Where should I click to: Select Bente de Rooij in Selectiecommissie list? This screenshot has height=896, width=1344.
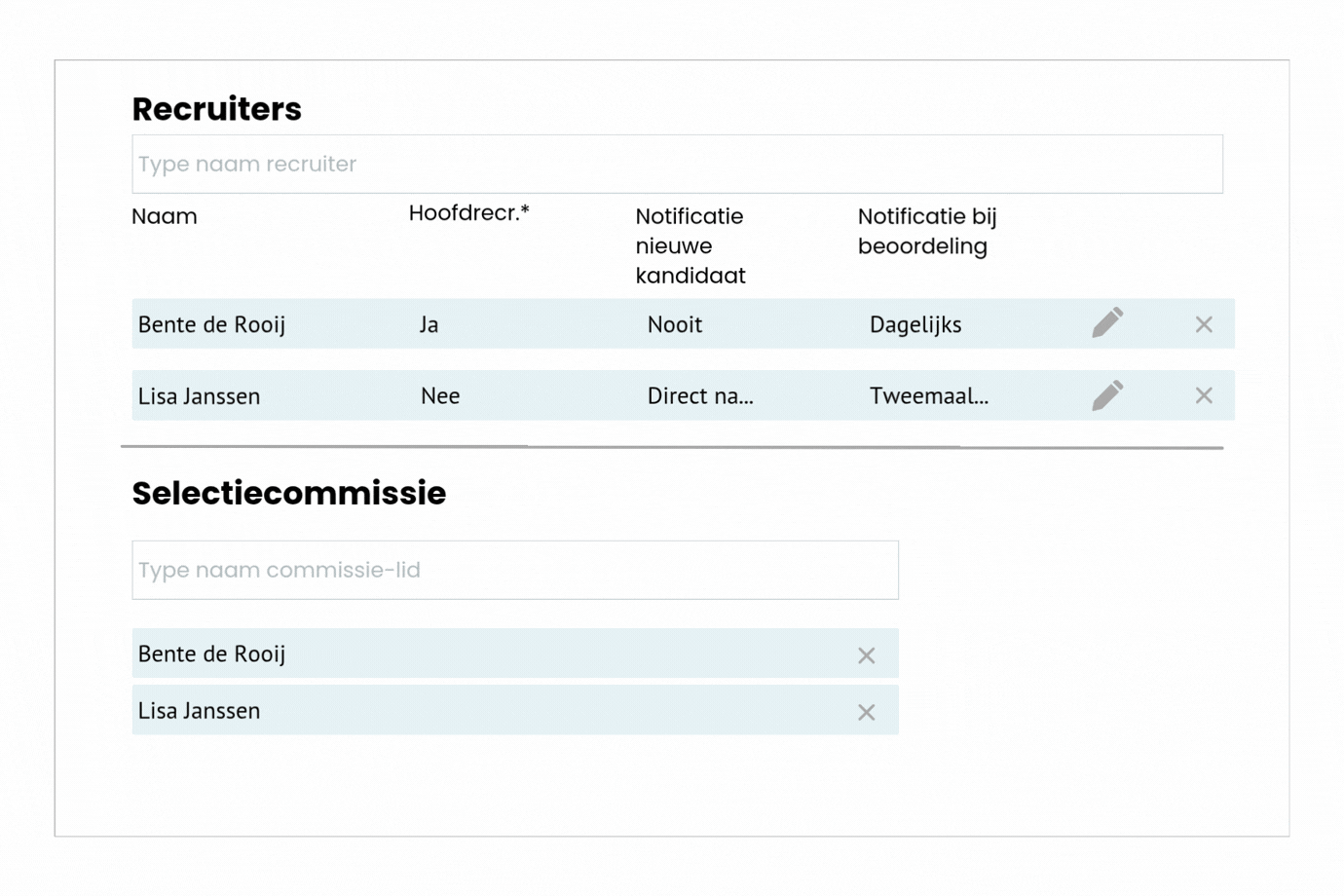211,653
